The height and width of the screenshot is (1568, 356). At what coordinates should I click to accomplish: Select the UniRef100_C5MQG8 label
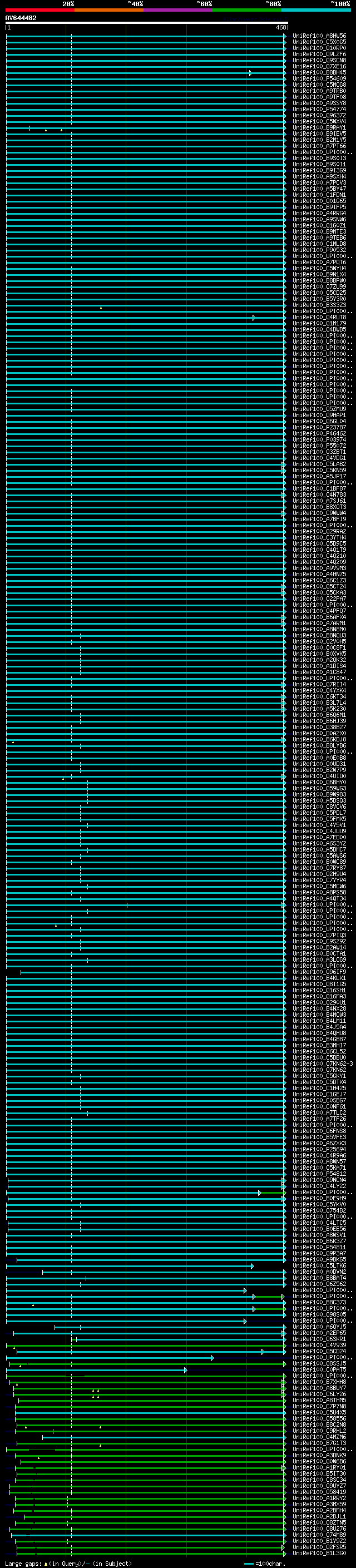click(319, 85)
